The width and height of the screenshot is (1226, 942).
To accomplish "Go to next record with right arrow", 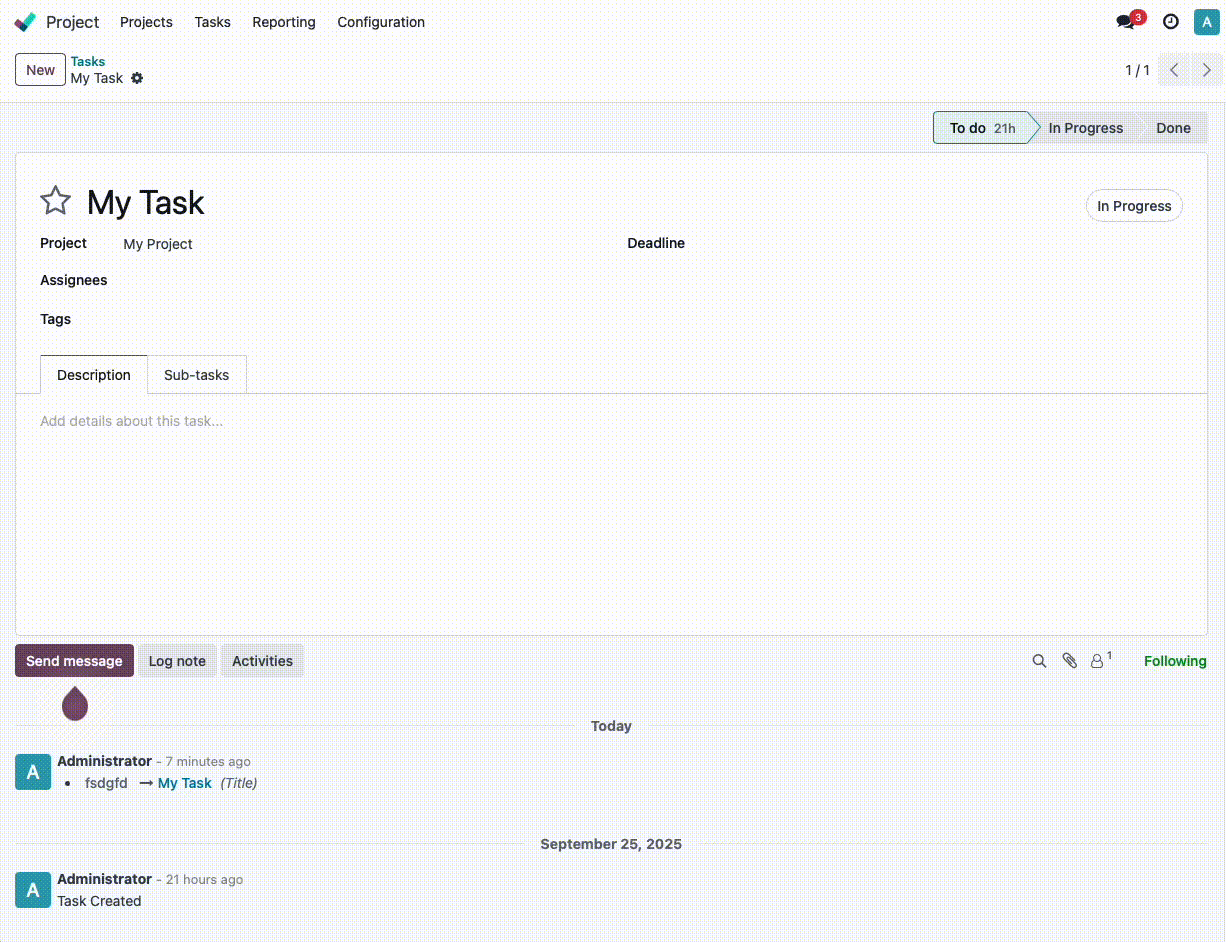I will [x=1207, y=70].
